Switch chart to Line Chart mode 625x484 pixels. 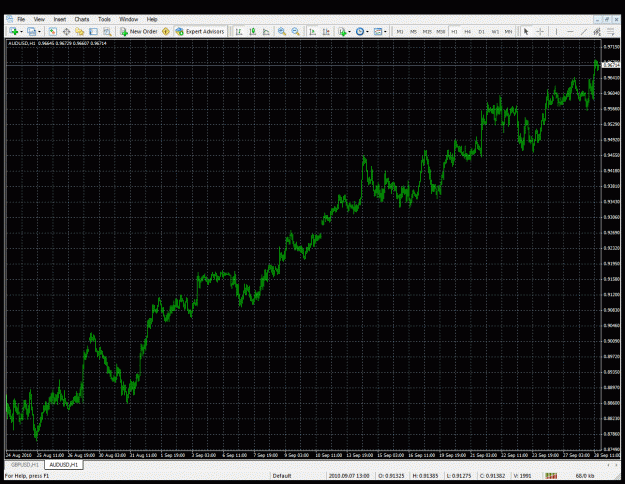[266, 31]
